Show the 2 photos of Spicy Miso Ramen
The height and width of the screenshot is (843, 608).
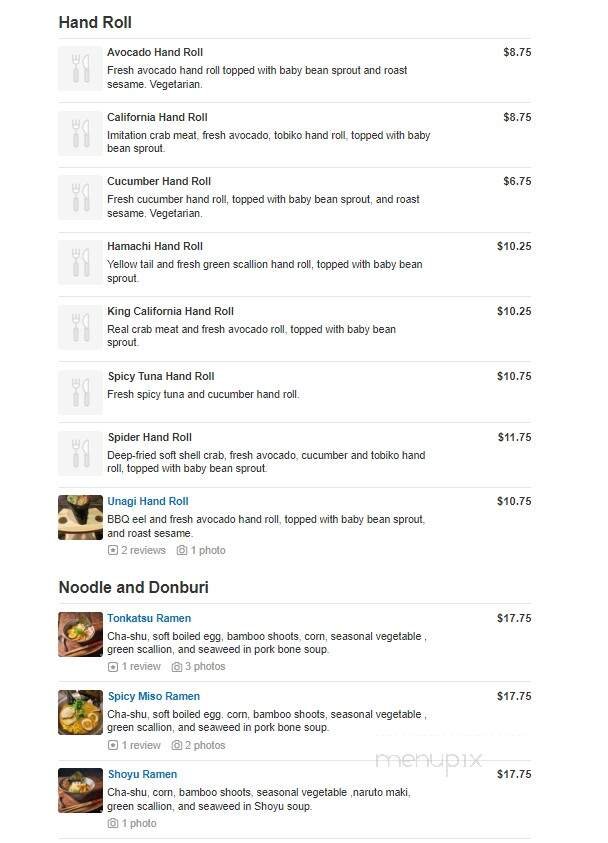point(199,745)
